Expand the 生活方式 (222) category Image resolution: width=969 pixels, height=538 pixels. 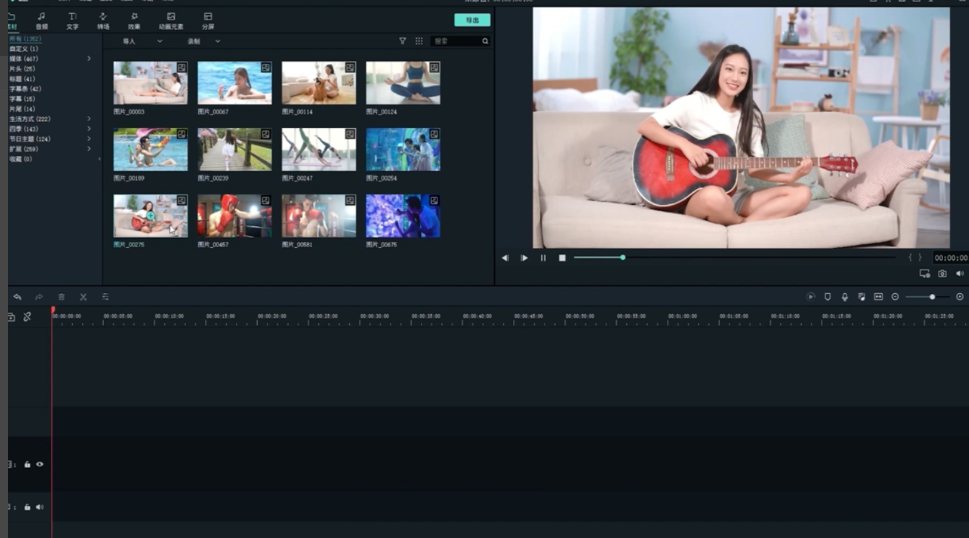point(88,118)
